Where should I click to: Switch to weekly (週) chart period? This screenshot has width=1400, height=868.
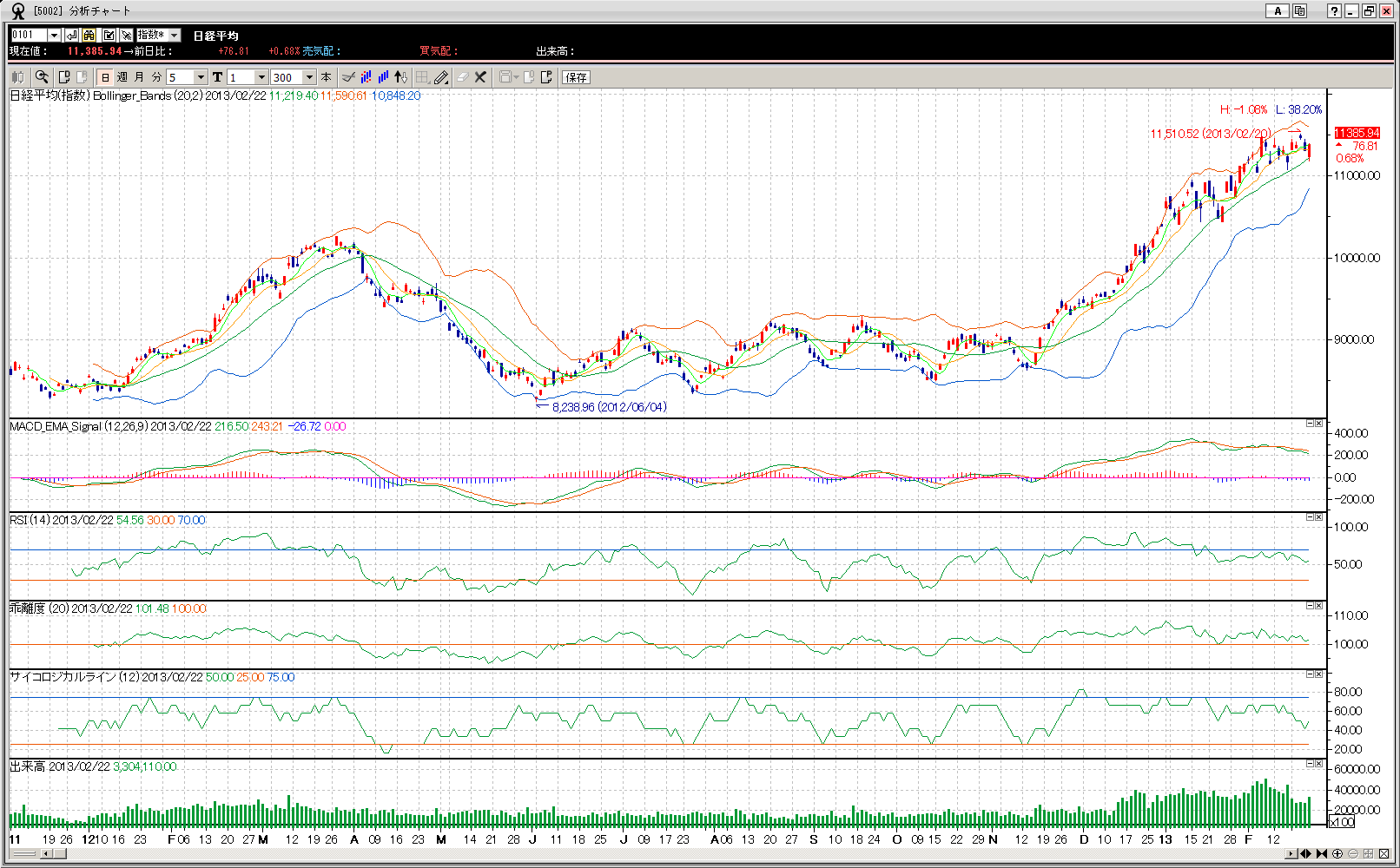point(122,77)
